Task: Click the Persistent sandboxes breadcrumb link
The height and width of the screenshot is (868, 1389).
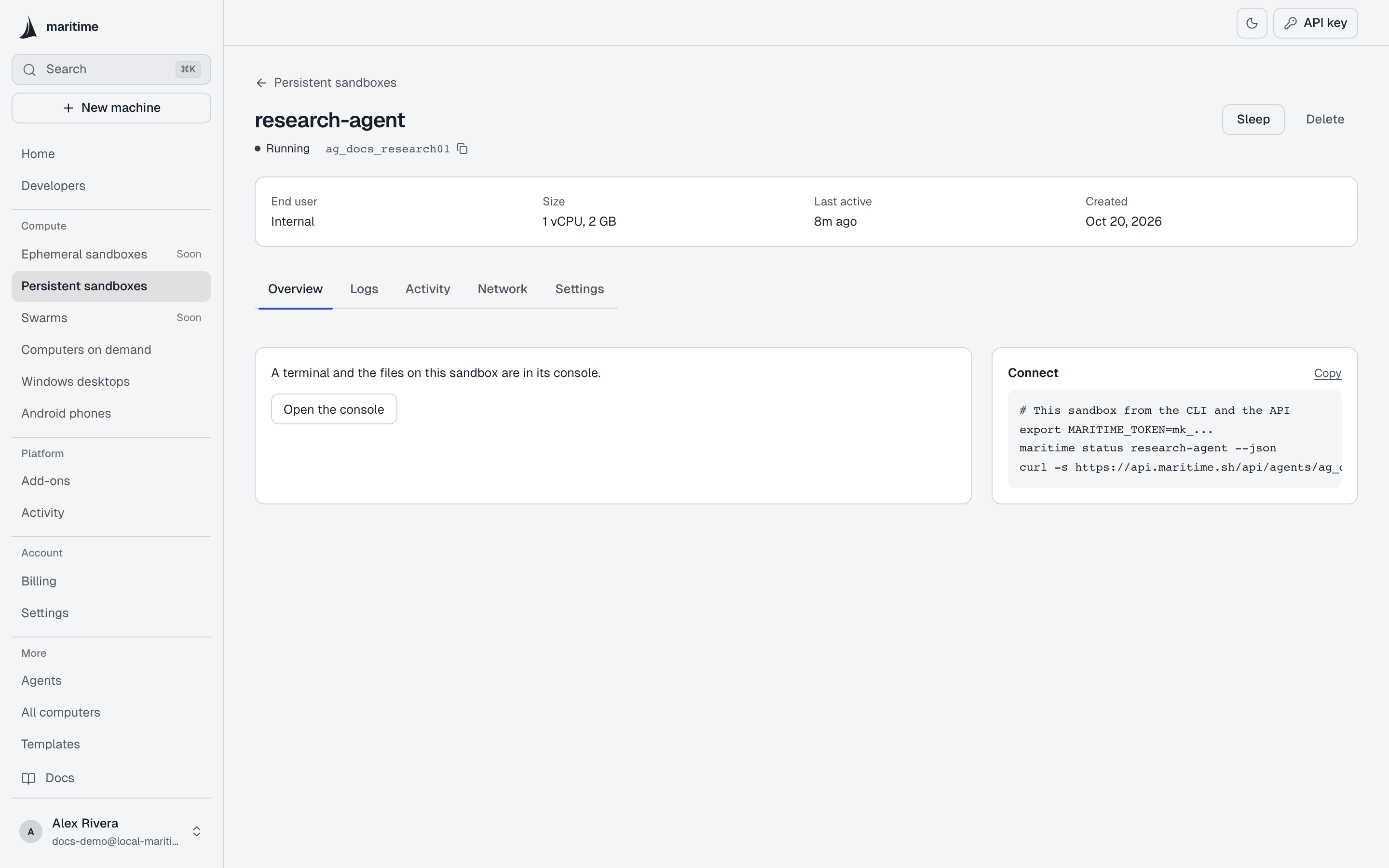Action: point(335,82)
